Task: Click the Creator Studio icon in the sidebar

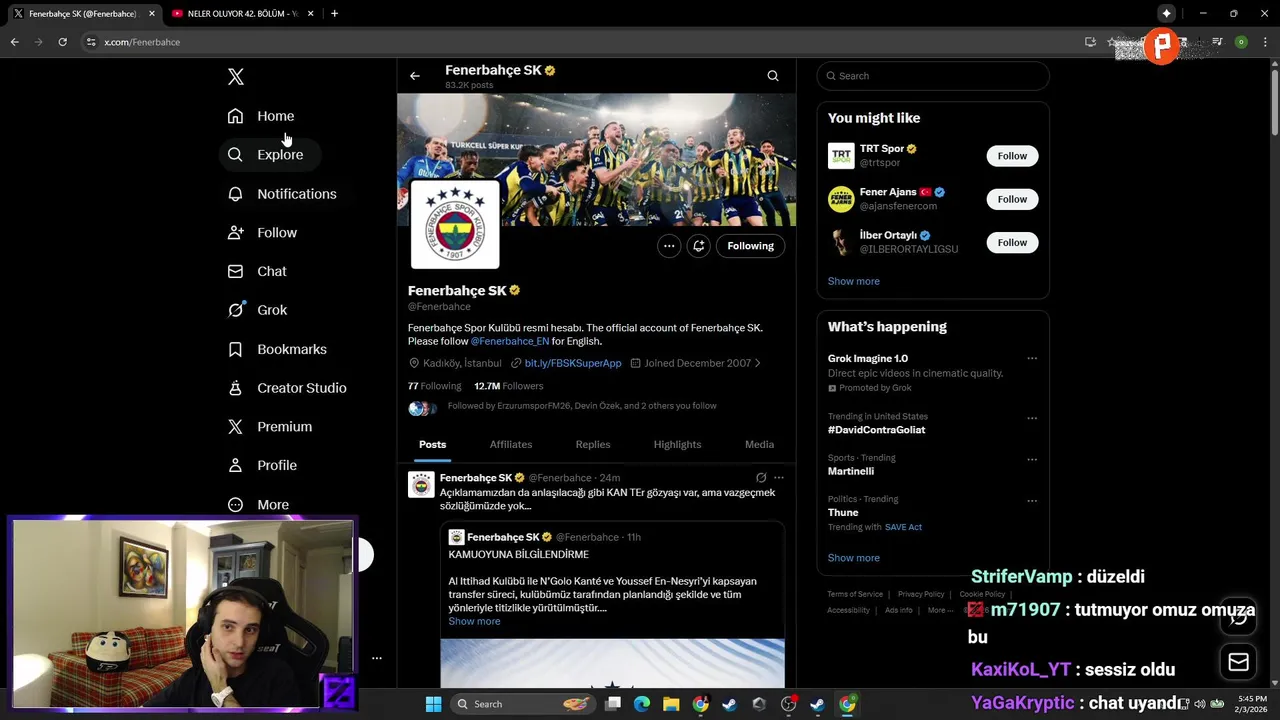Action: click(x=235, y=388)
